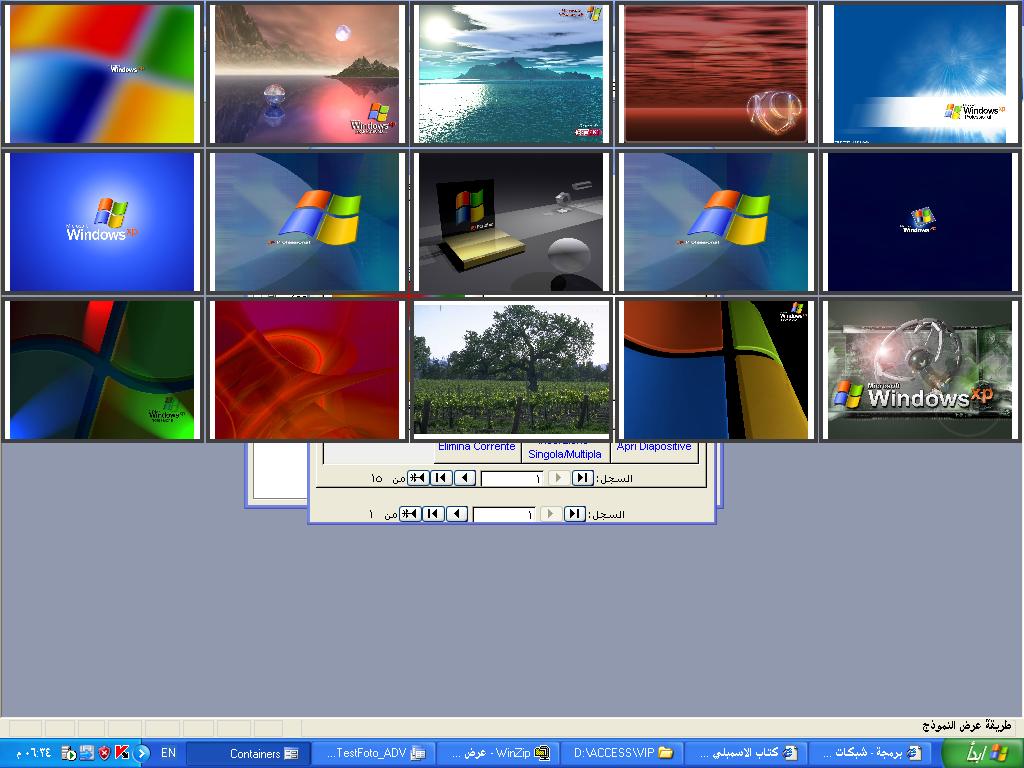The width and height of the screenshot is (1024, 768).
Task: Switch to the برمجة - شبكات browser taskbar button
Action: [872, 753]
